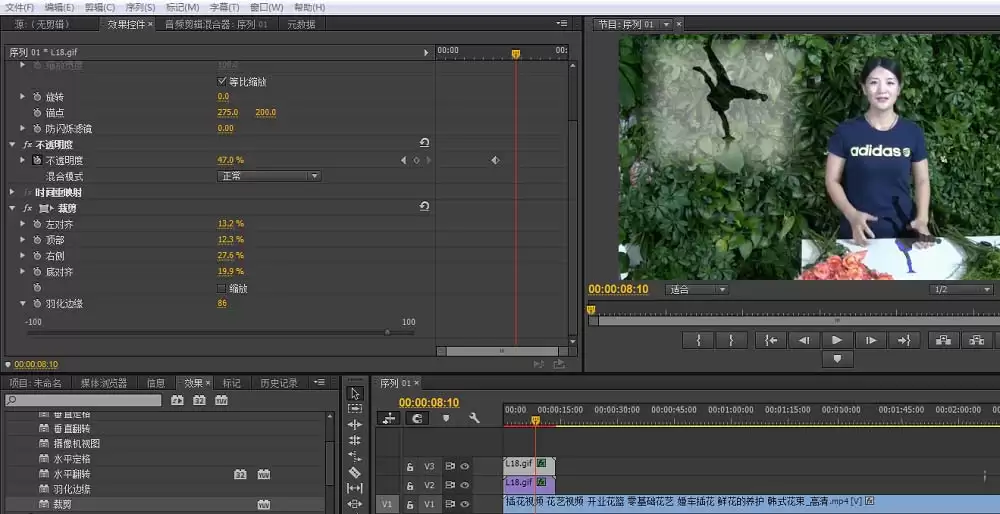Select the Rate Stretch tool
The image size is (1000, 514).
click(x=355, y=456)
